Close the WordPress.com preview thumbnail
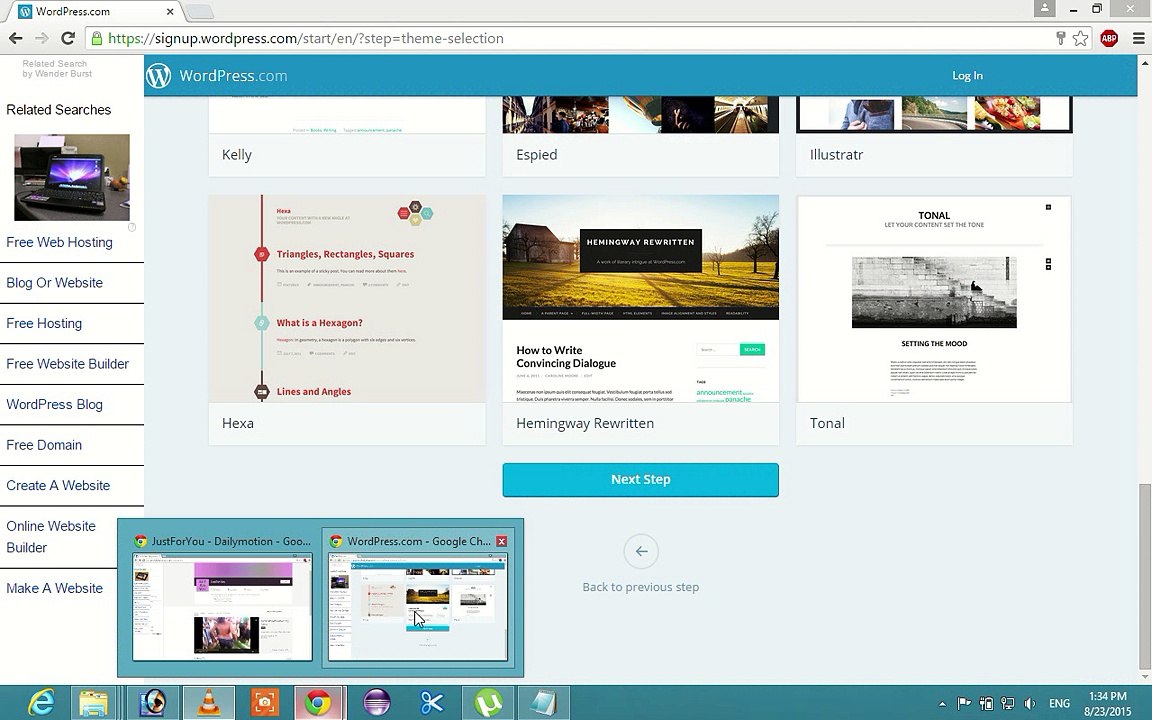1152x720 pixels. (501, 541)
